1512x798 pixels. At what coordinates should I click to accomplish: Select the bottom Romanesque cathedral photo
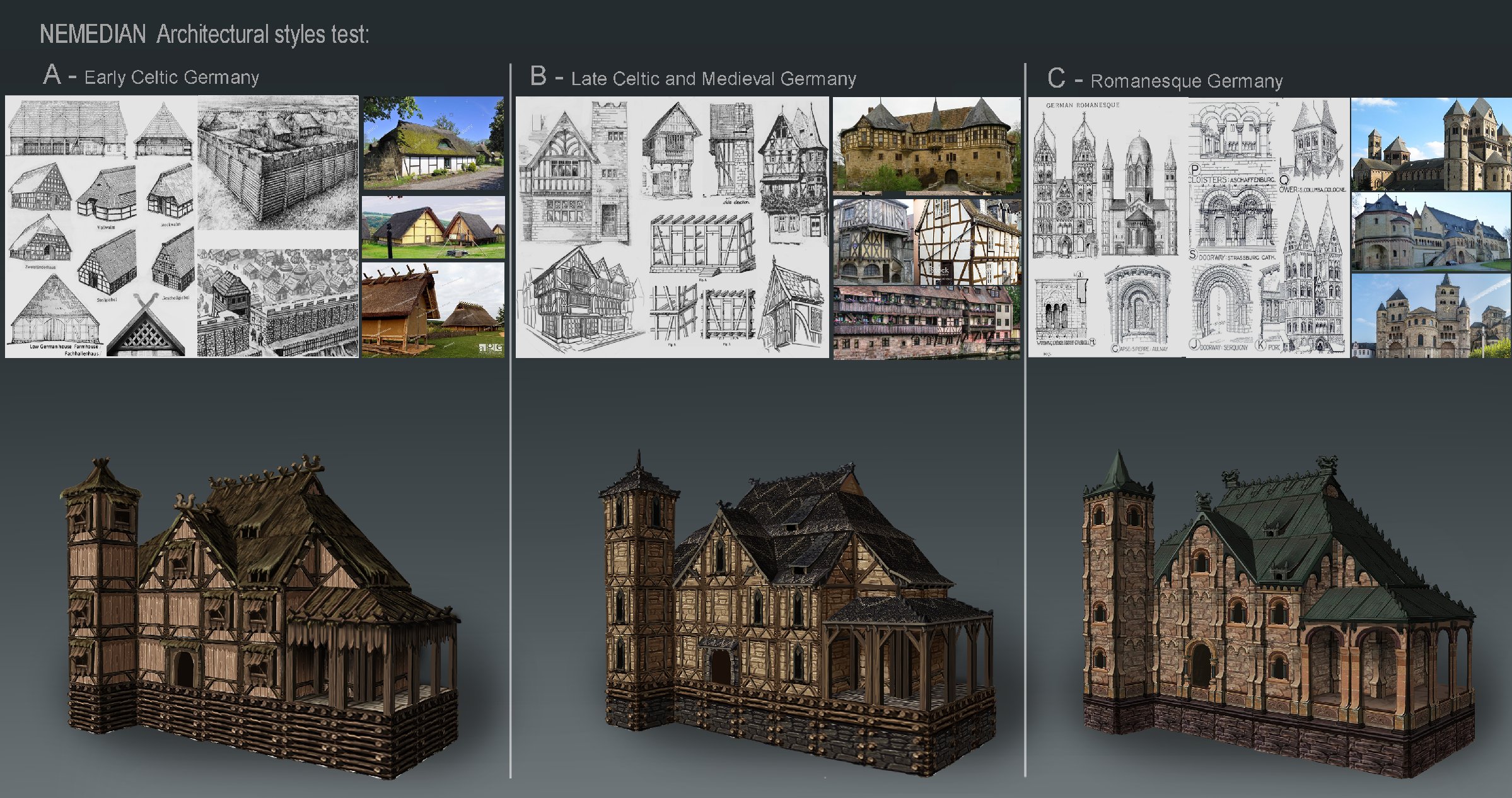(1431, 316)
